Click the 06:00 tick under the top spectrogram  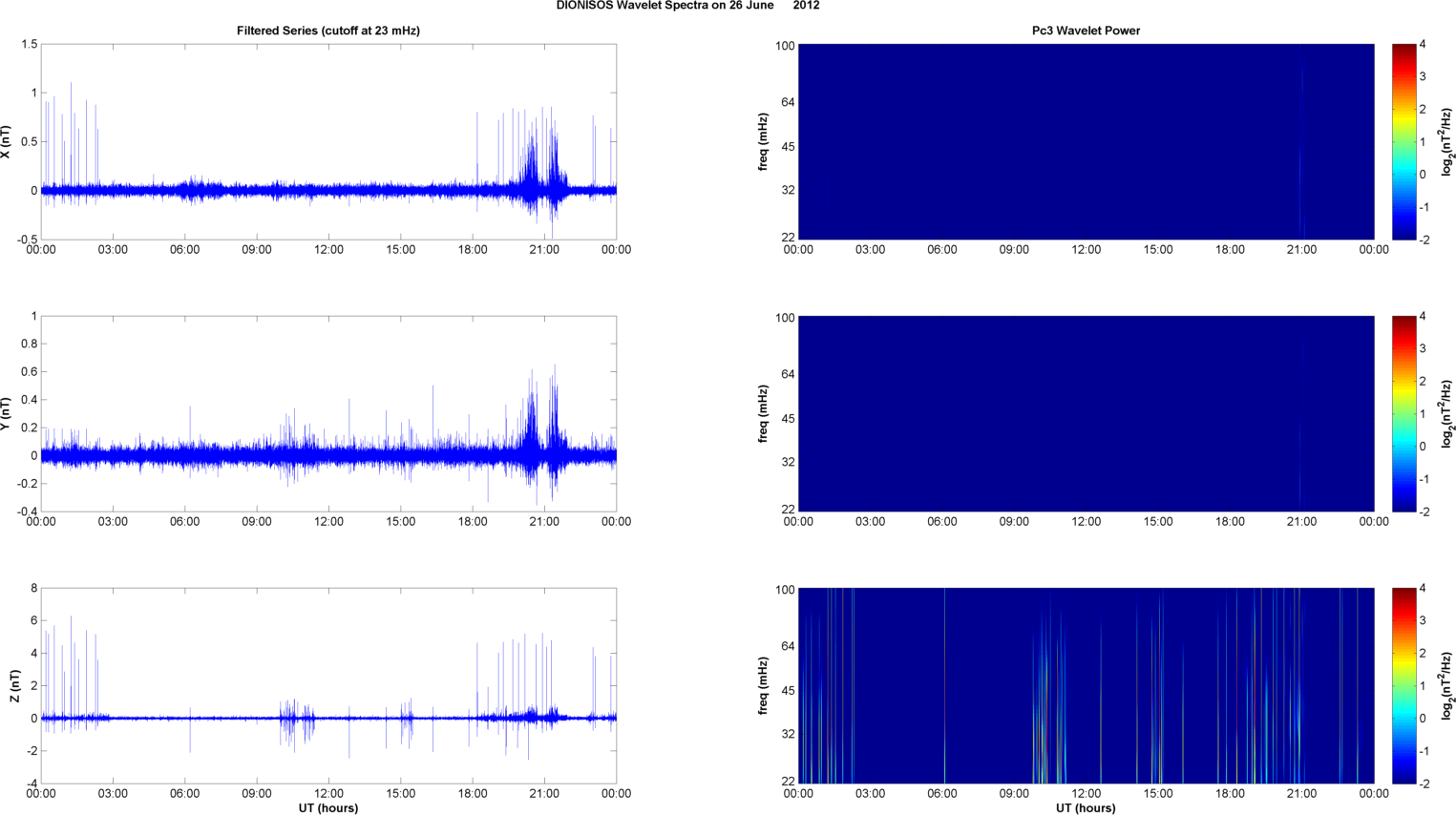[942, 250]
